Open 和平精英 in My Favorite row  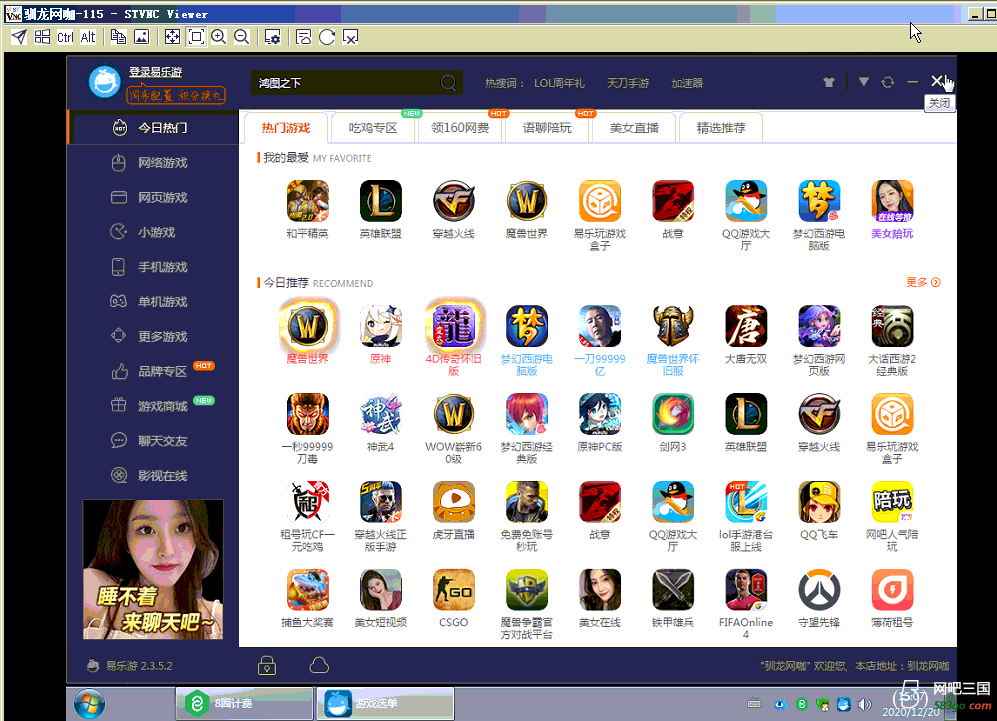point(308,201)
